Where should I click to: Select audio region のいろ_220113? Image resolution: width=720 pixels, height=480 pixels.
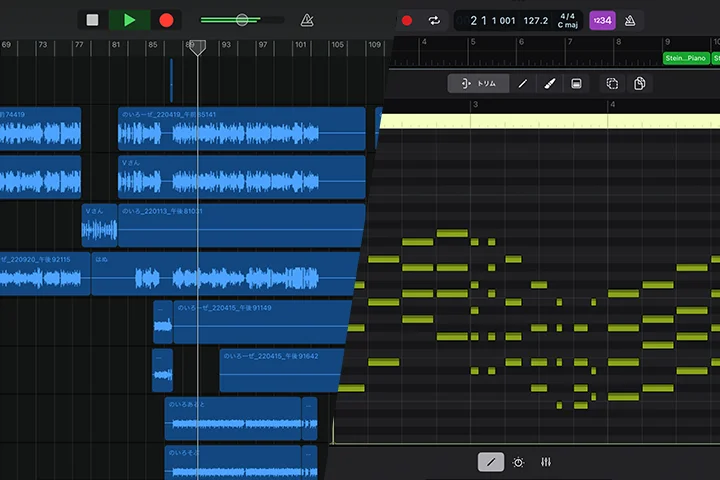tap(242, 226)
